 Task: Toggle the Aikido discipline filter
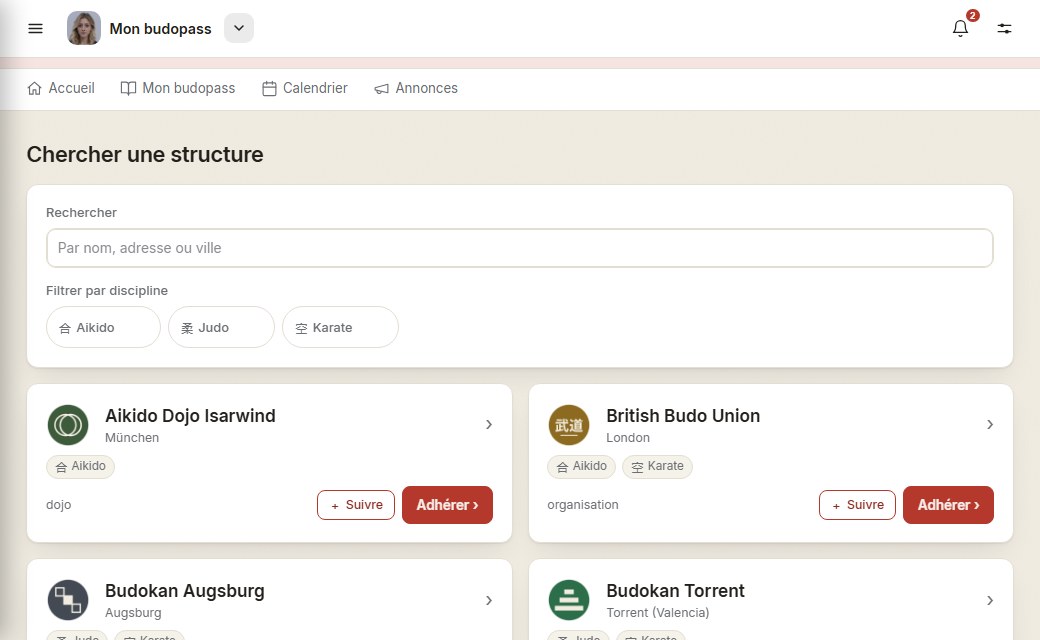(x=103, y=327)
